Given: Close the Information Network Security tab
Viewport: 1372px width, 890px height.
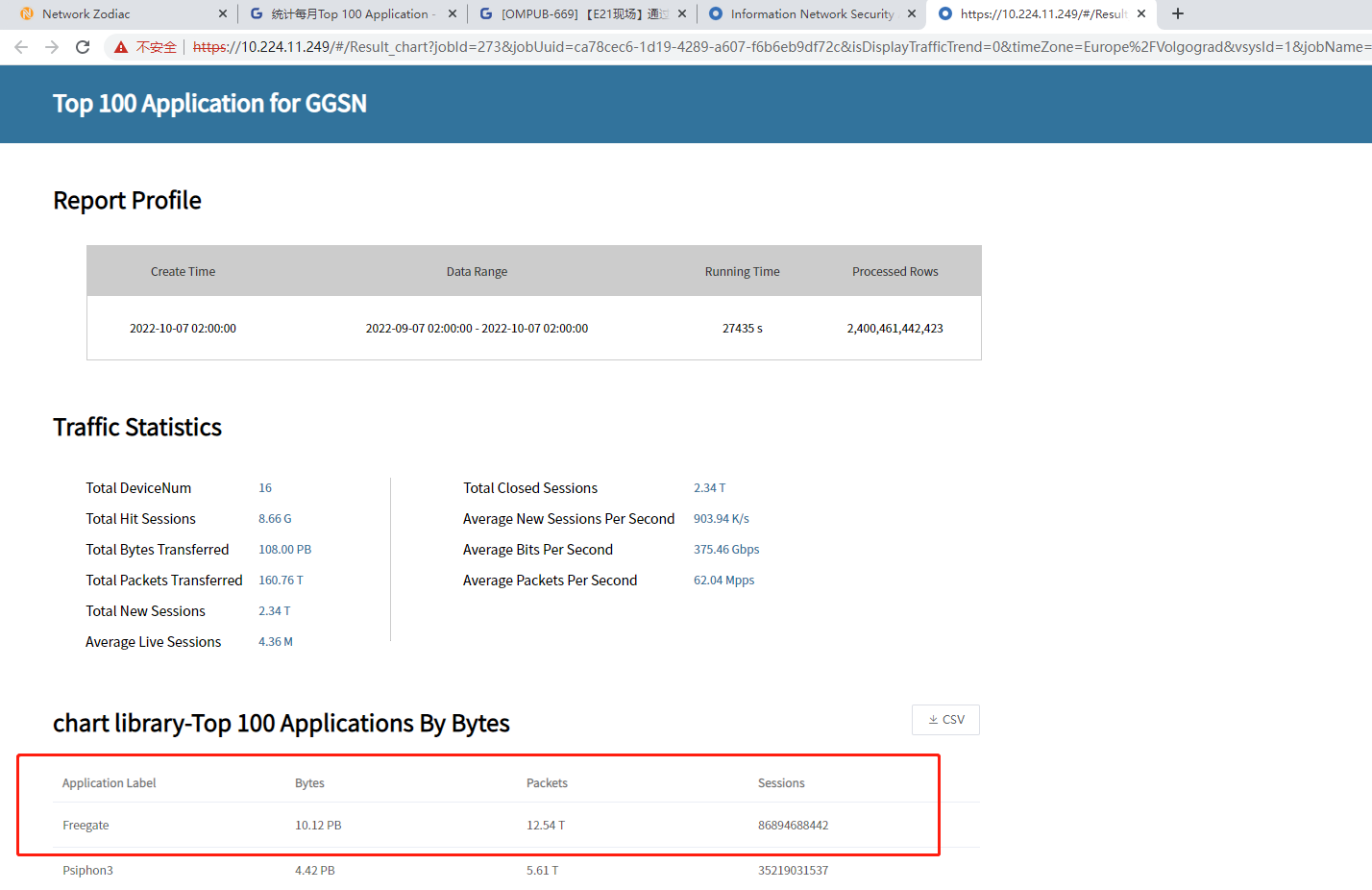Looking at the screenshot, I should (912, 13).
